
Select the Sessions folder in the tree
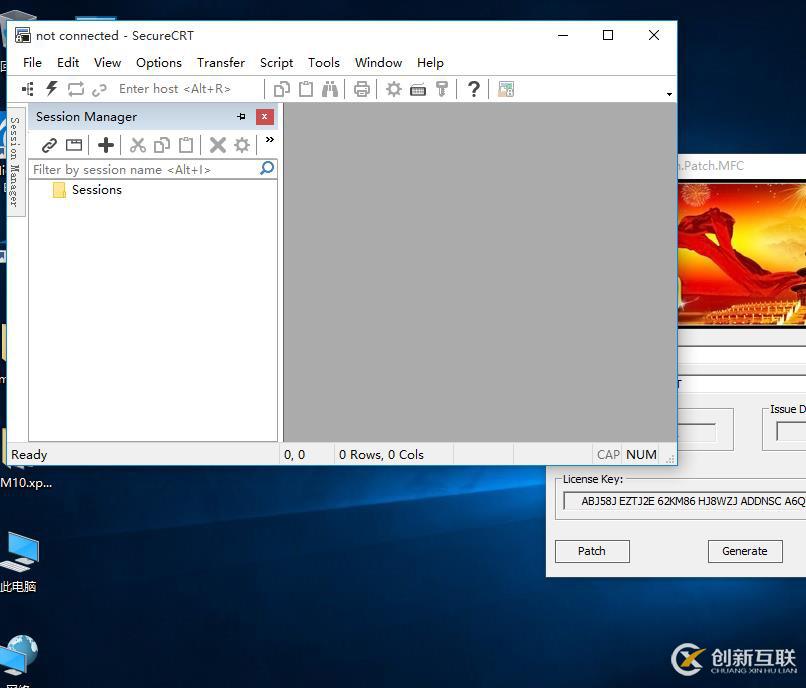pyautogui.click(x=96, y=189)
